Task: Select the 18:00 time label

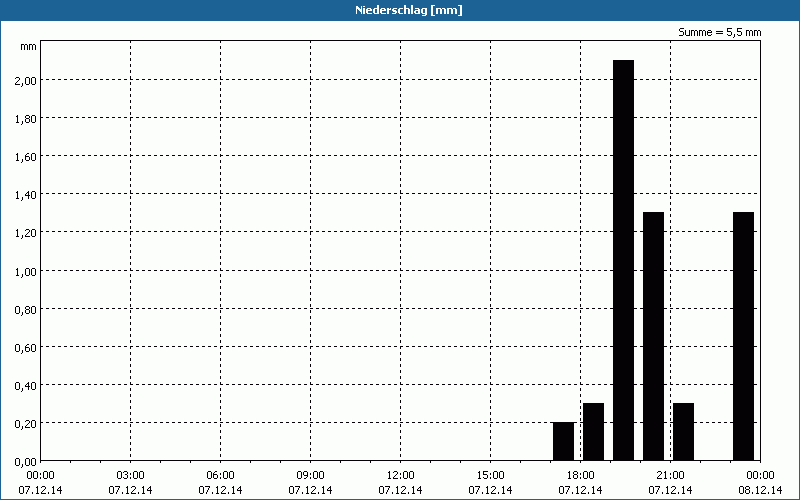Action: click(x=581, y=476)
